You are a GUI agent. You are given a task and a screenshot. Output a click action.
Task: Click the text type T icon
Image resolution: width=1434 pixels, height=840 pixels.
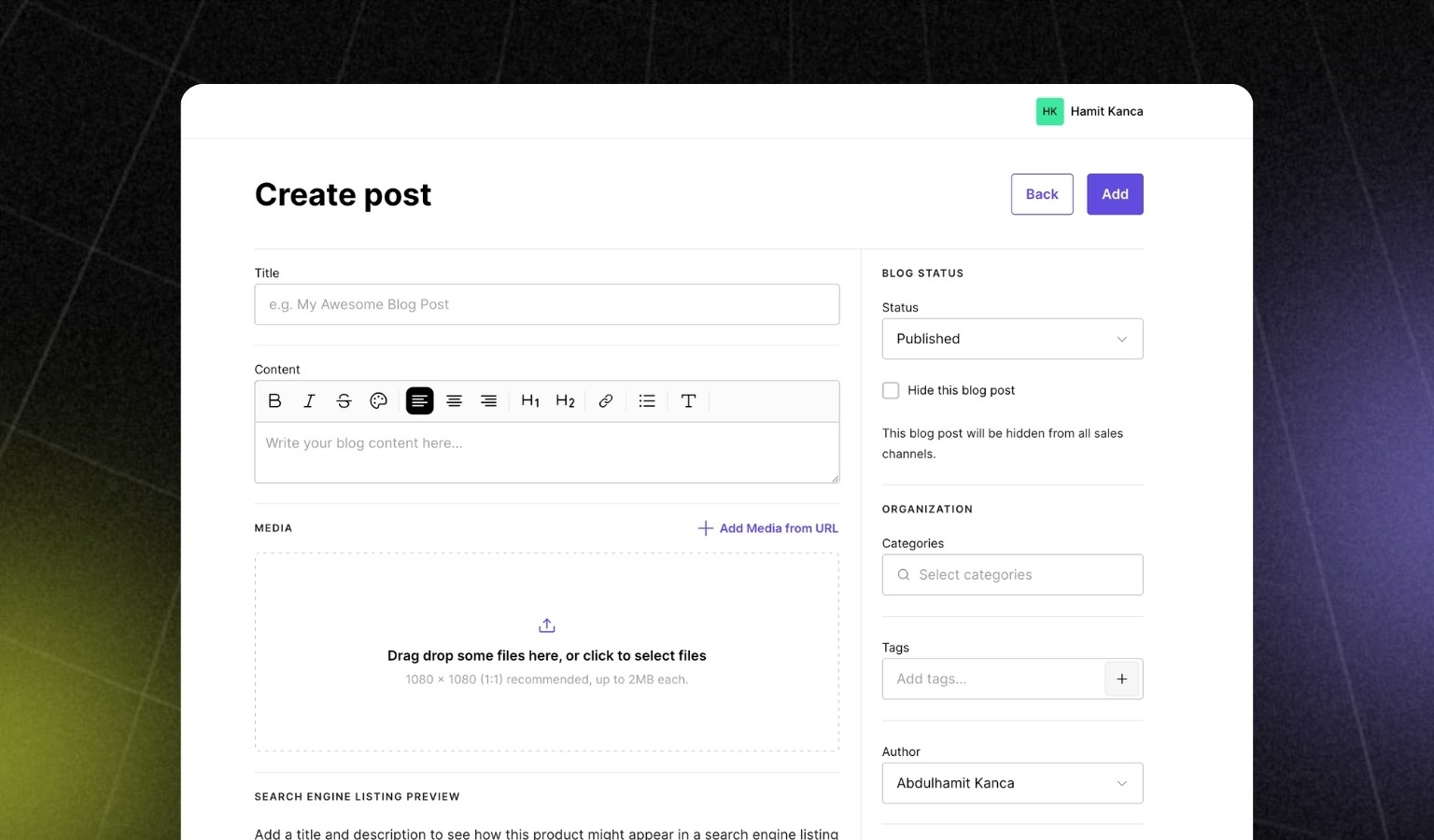point(689,401)
